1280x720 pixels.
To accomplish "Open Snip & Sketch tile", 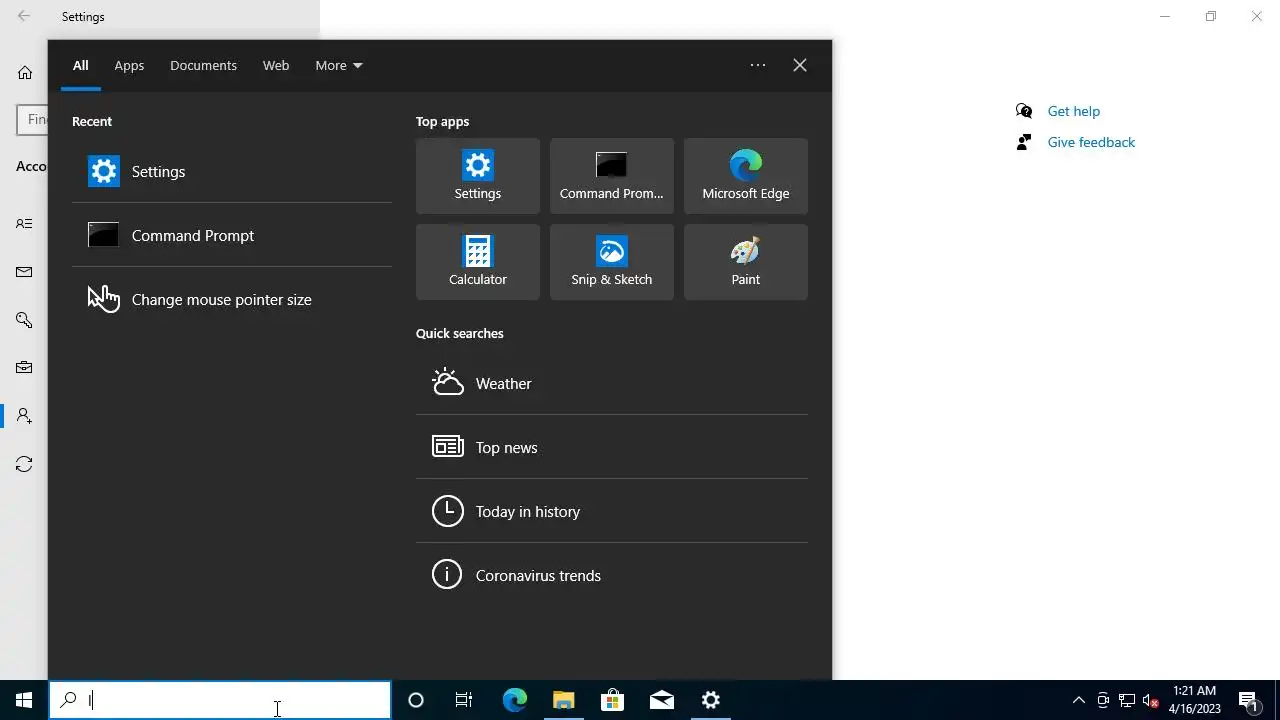I will (612, 262).
